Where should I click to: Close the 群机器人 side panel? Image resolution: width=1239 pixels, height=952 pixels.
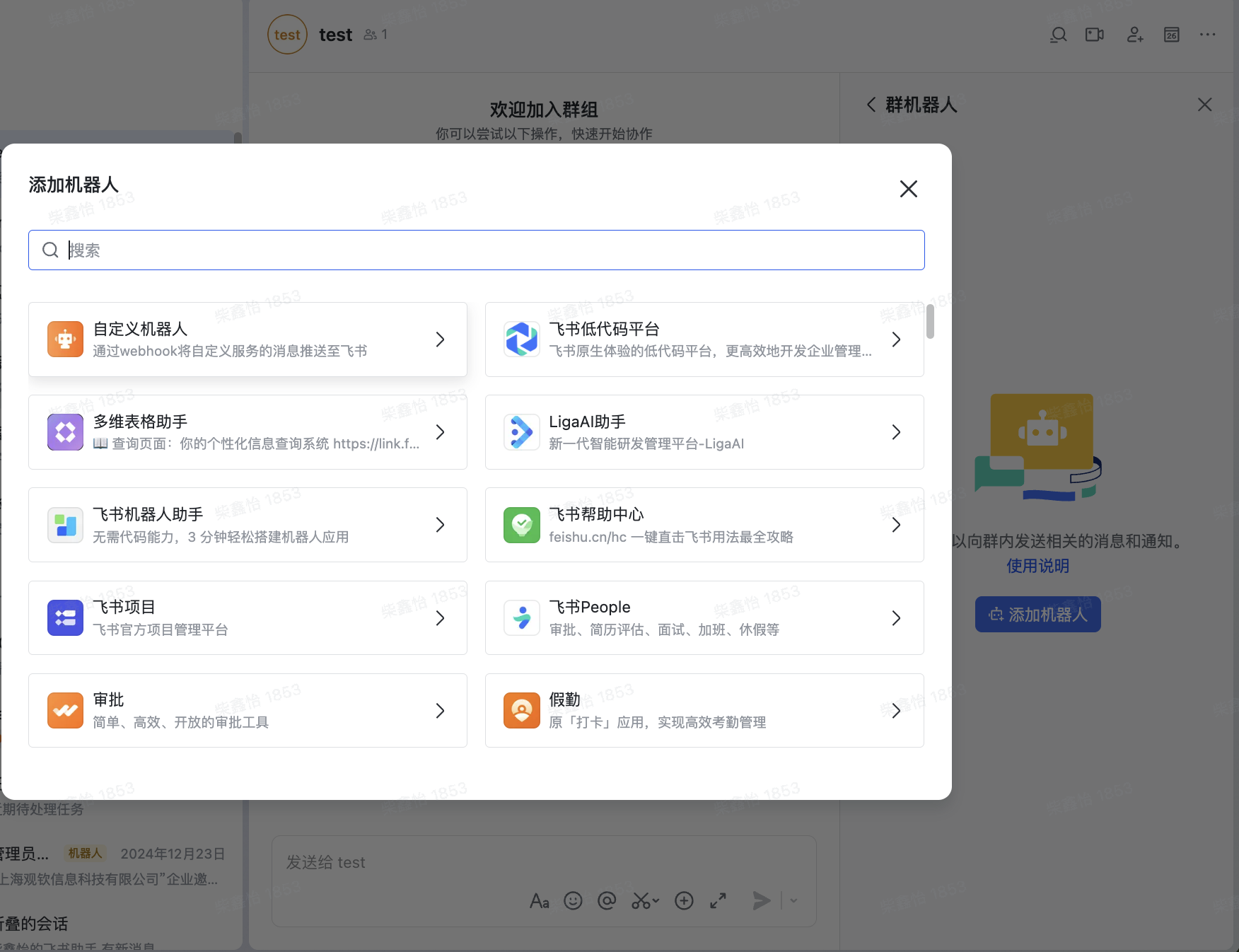coord(1205,105)
